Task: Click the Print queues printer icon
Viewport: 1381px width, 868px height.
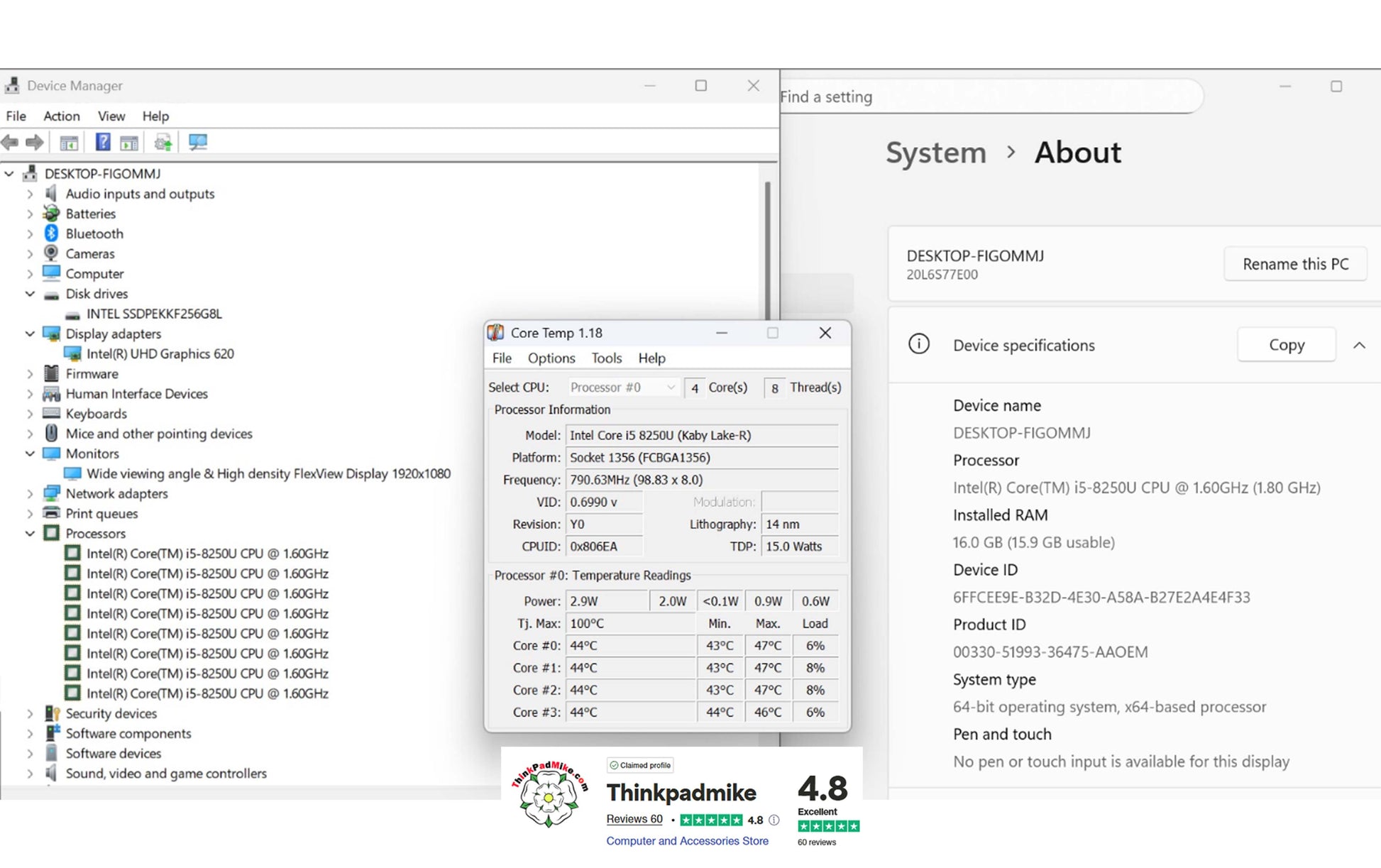Action: click(x=51, y=513)
